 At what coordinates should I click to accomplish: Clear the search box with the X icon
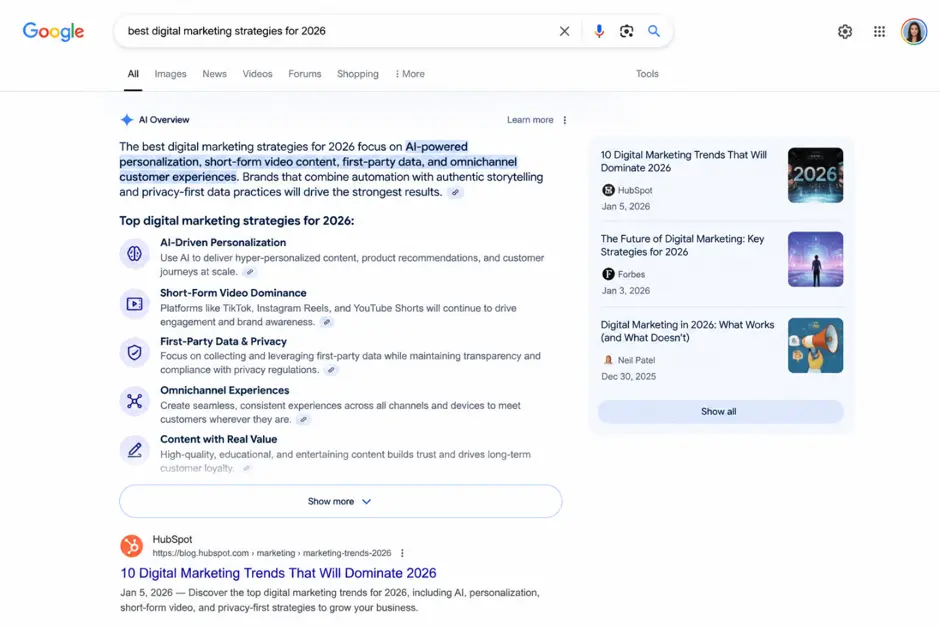(564, 31)
